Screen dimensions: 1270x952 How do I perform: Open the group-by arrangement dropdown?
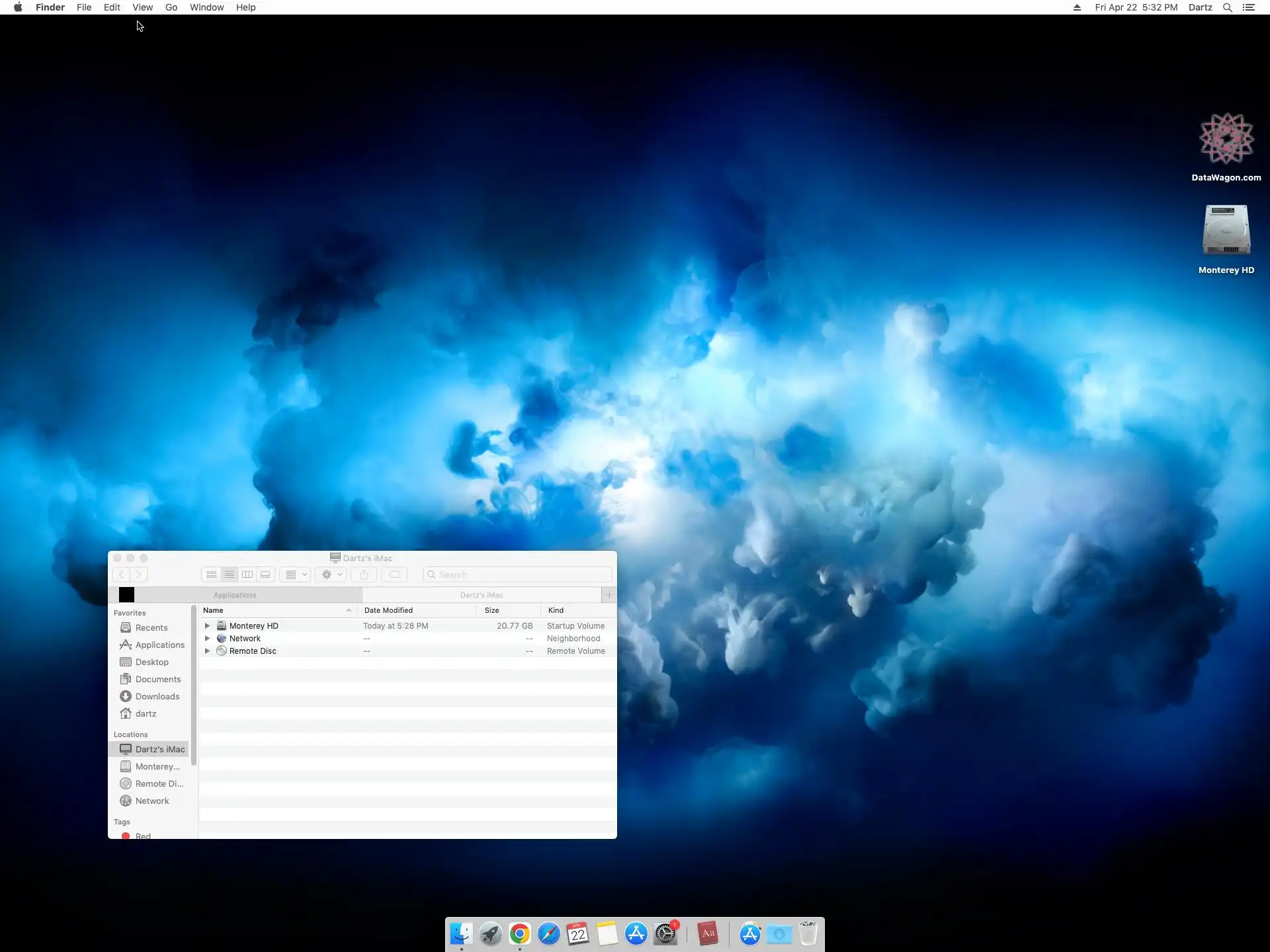tap(296, 575)
